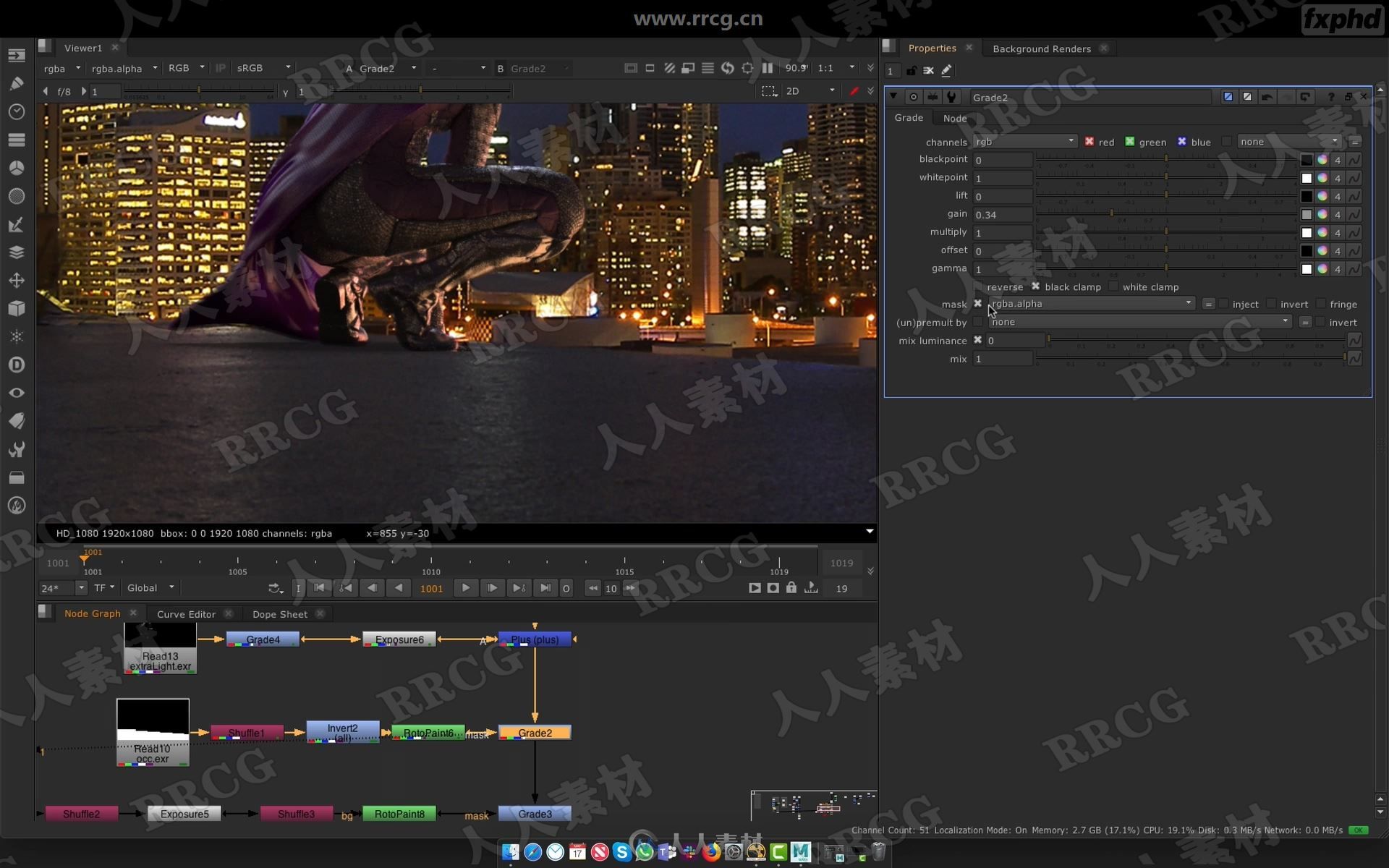Click the pencil edit icon in Properties
This screenshot has height=868, width=1389.
click(946, 70)
